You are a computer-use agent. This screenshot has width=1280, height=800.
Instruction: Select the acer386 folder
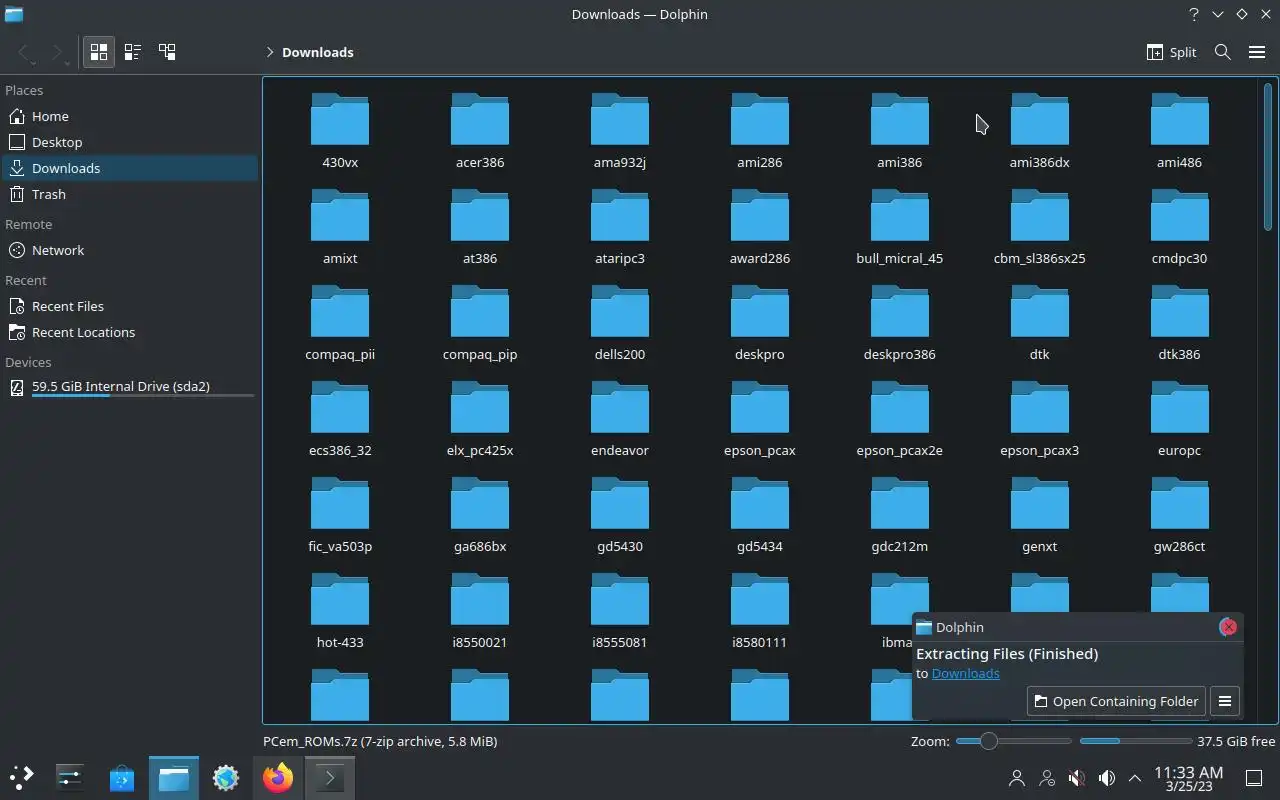480,131
